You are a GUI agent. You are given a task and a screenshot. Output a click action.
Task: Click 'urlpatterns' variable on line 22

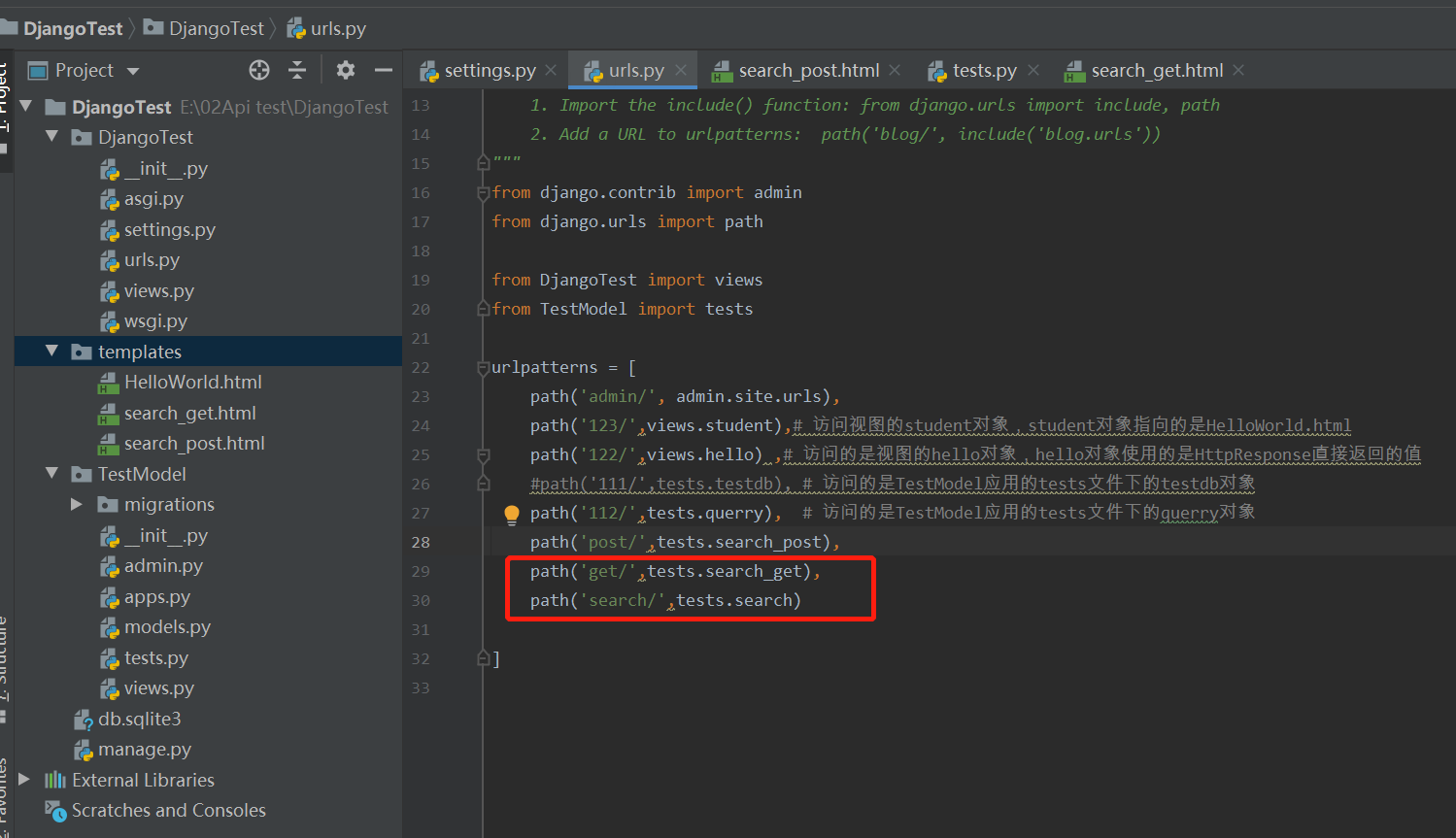(545, 367)
